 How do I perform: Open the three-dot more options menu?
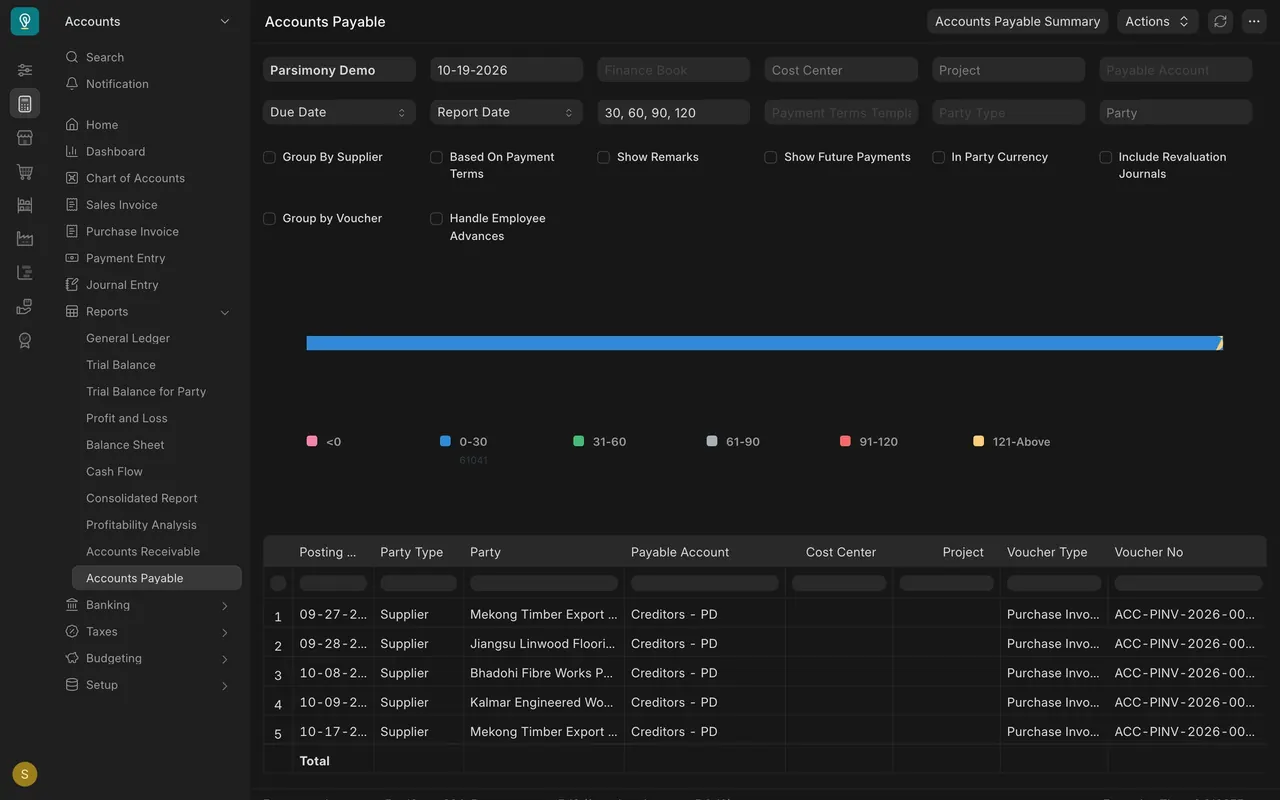(1254, 21)
